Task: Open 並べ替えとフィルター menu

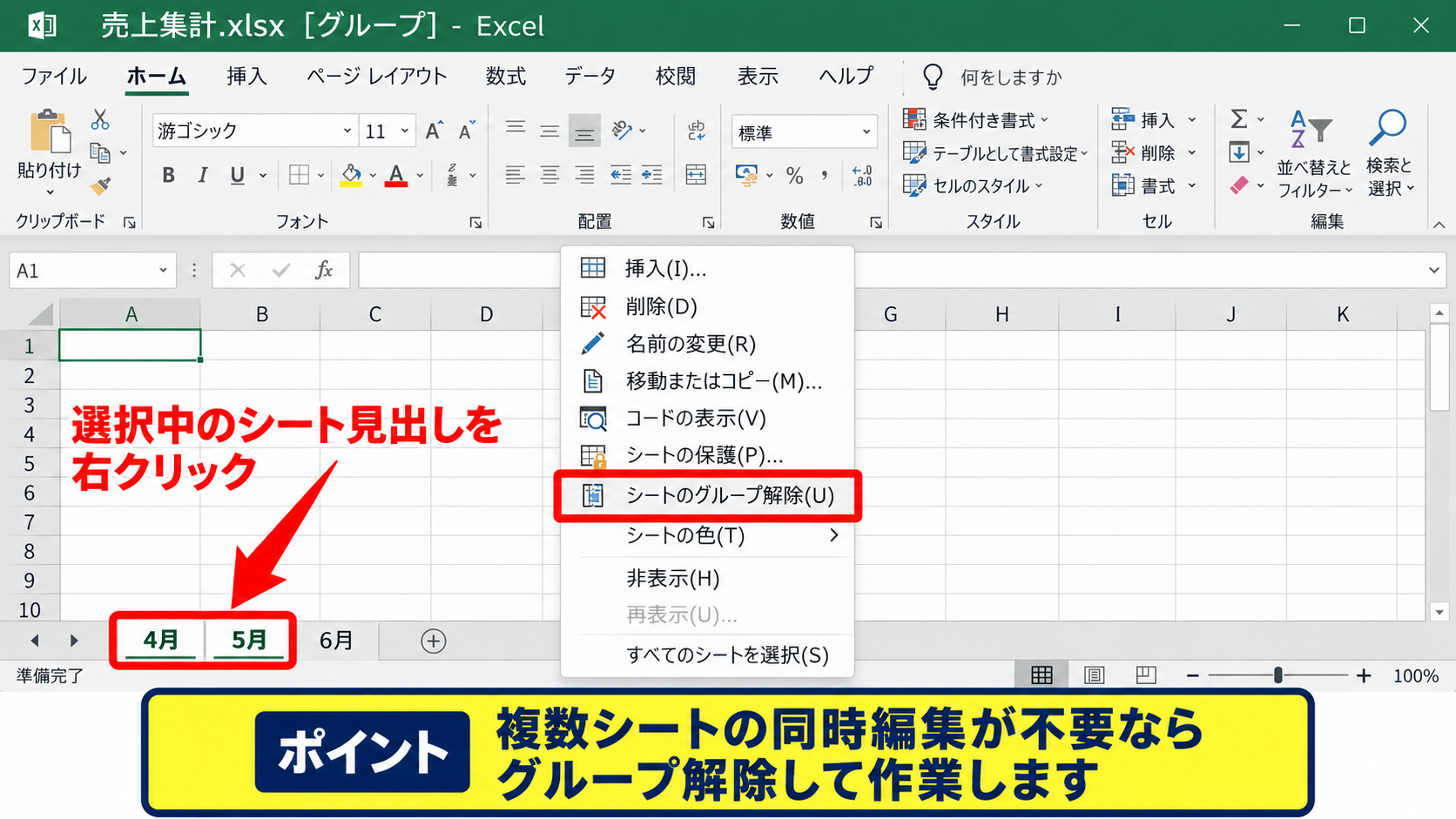Action: (1314, 154)
